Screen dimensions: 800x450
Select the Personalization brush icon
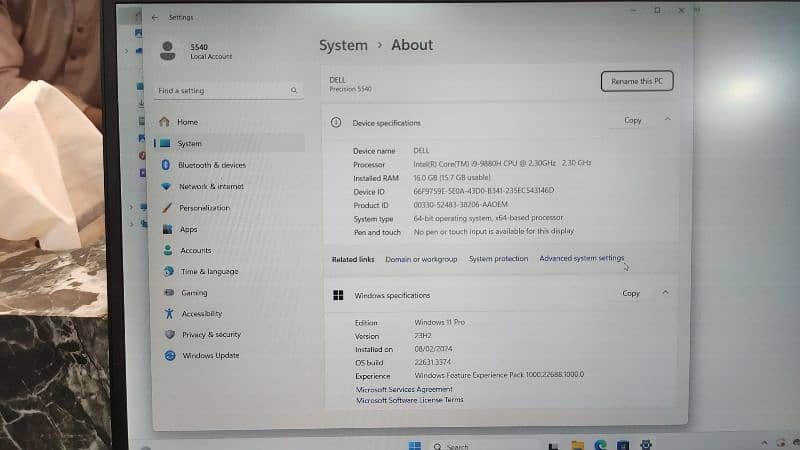tap(166, 208)
